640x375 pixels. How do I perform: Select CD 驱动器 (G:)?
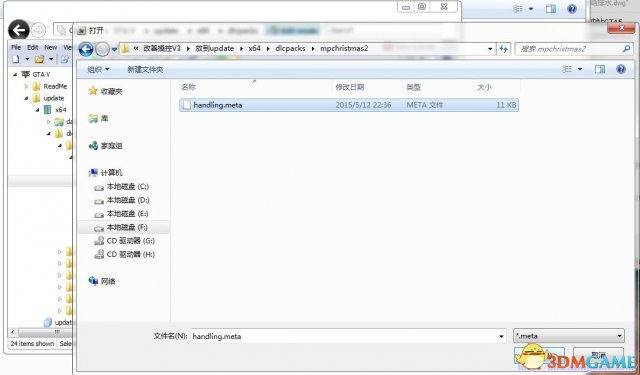pos(124,241)
